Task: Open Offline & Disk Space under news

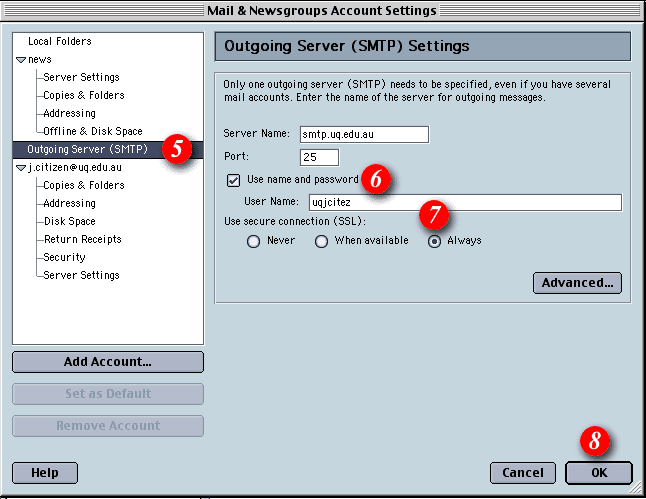Action: pos(92,131)
